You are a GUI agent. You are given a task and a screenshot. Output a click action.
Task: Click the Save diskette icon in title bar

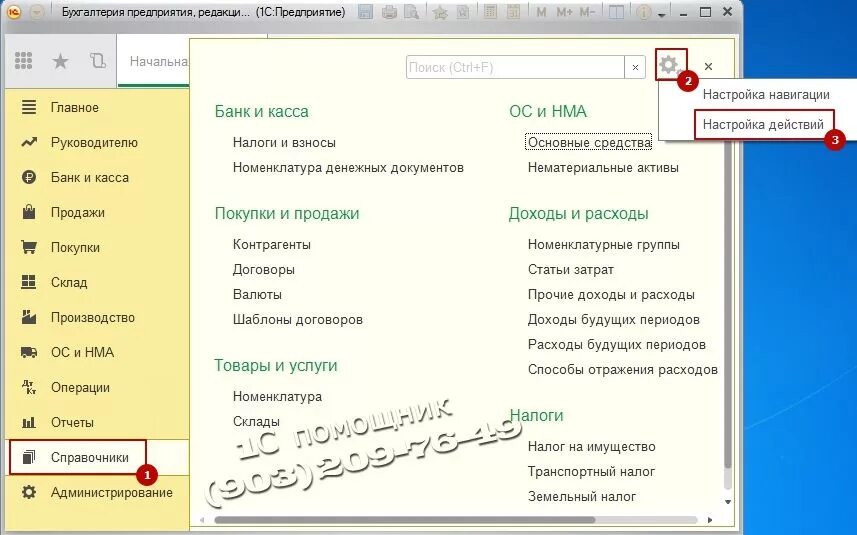coord(366,11)
